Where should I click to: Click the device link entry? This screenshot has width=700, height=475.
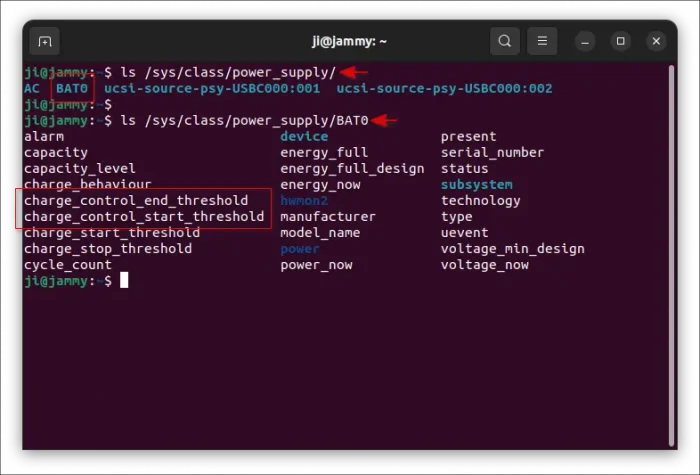click(x=304, y=136)
